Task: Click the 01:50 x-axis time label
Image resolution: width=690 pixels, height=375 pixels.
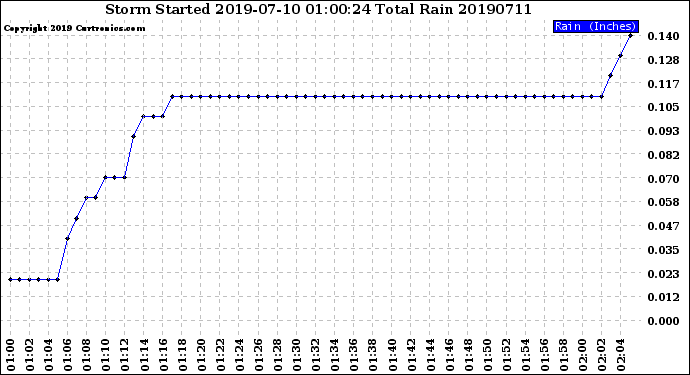Action: coord(487,355)
